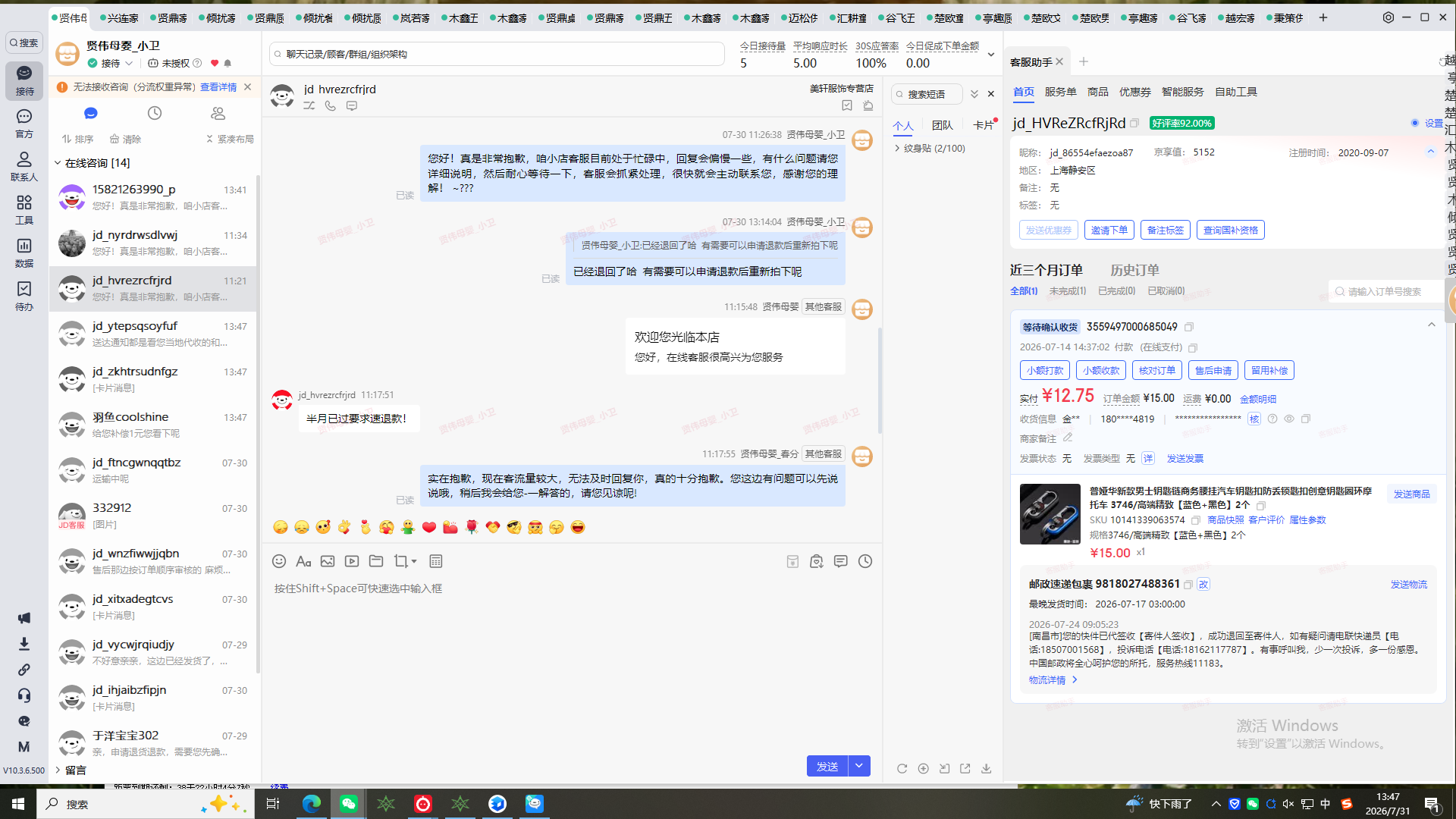Click the 发送 send button
The image size is (1456, 819).
point(827,766)
